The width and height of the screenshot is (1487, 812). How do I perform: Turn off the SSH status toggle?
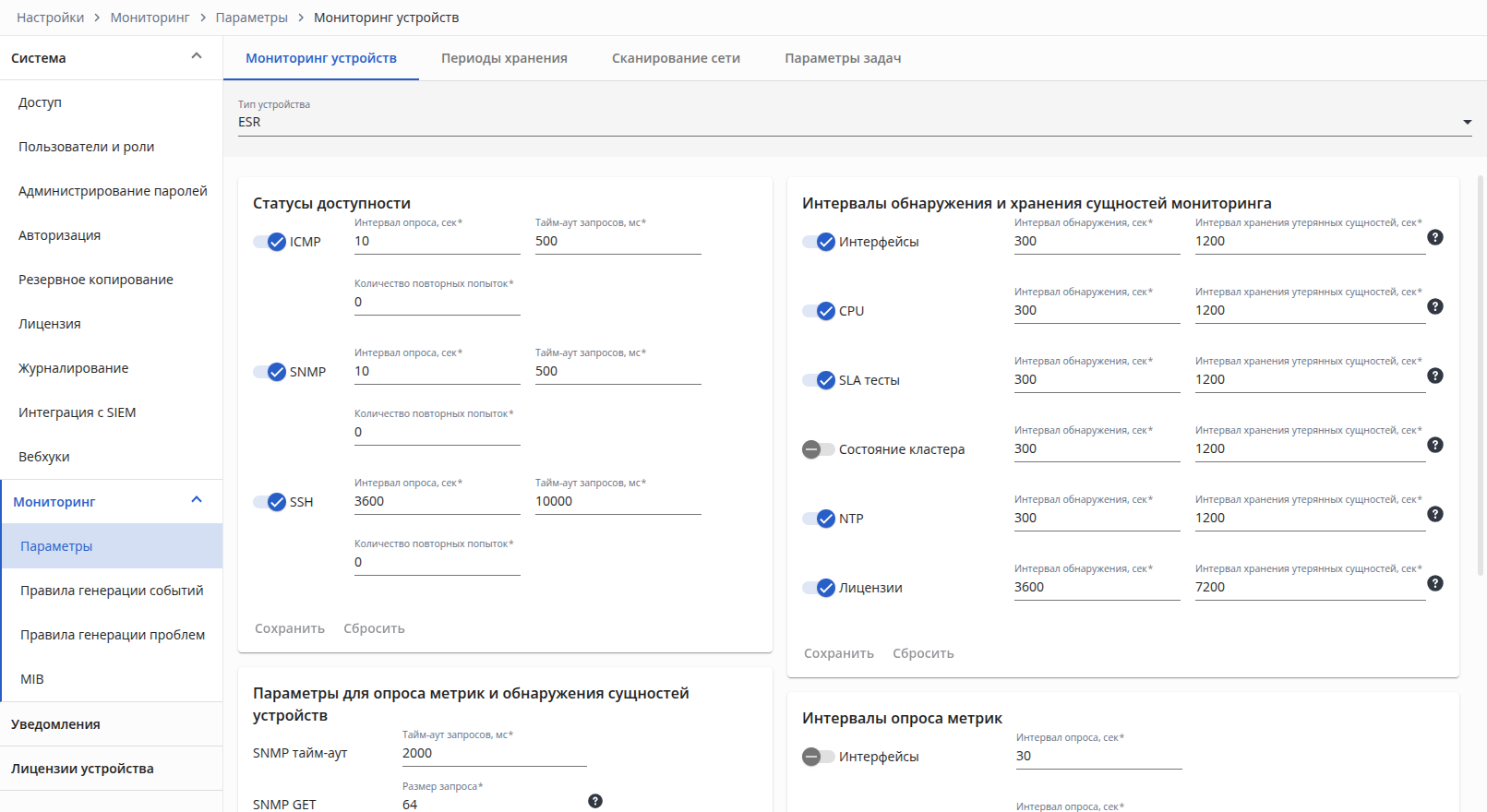click(270, 502)
